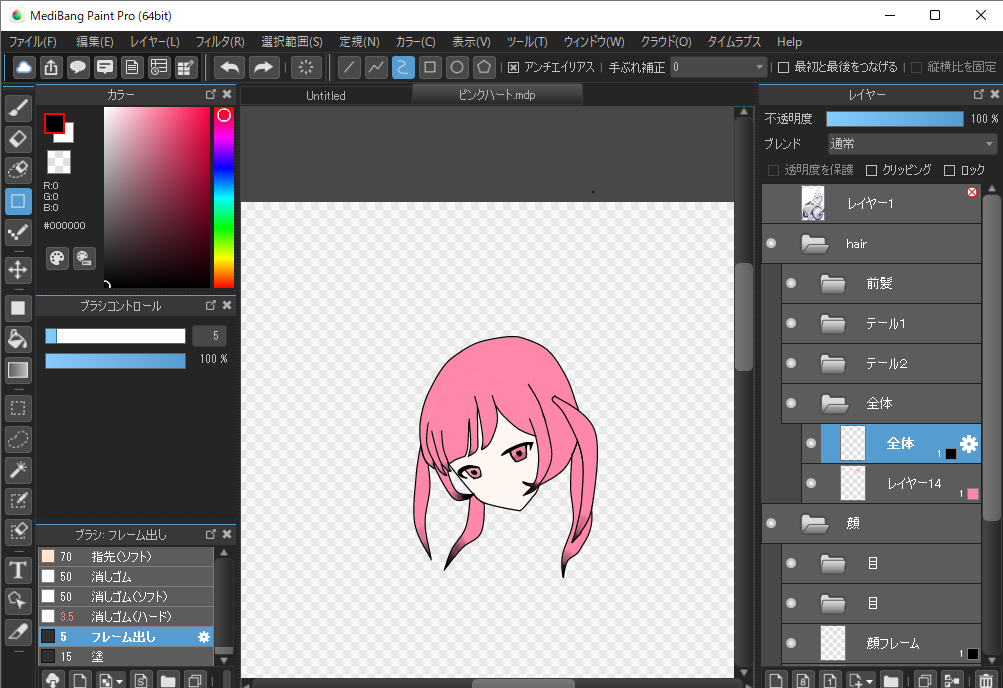This screenshot has width=1003, height=688.
Task: Click the Undo arrow in toolbar
Action: [x=230, y=67]
